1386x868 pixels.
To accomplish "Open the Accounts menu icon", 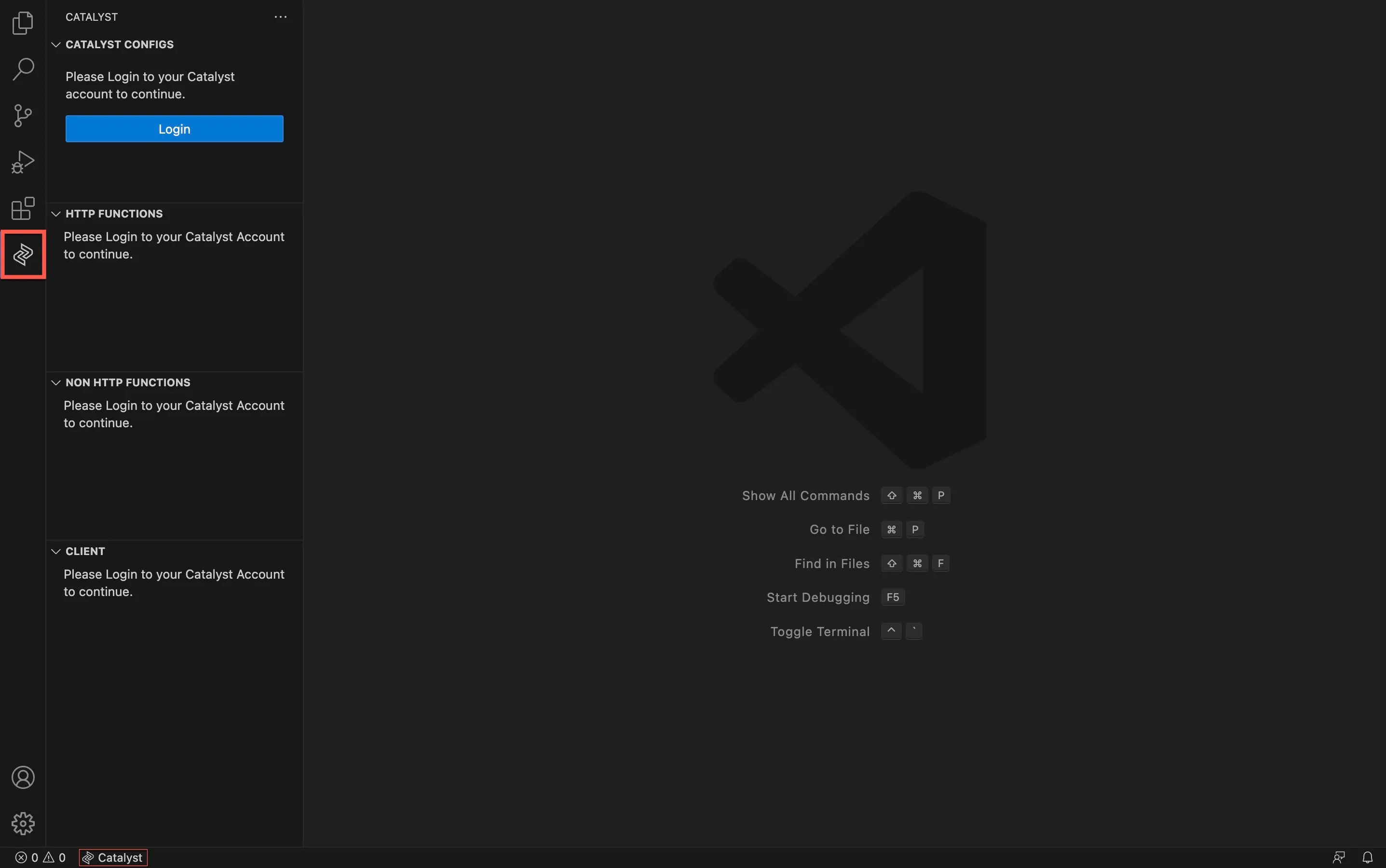I will [x=23, y=777].
